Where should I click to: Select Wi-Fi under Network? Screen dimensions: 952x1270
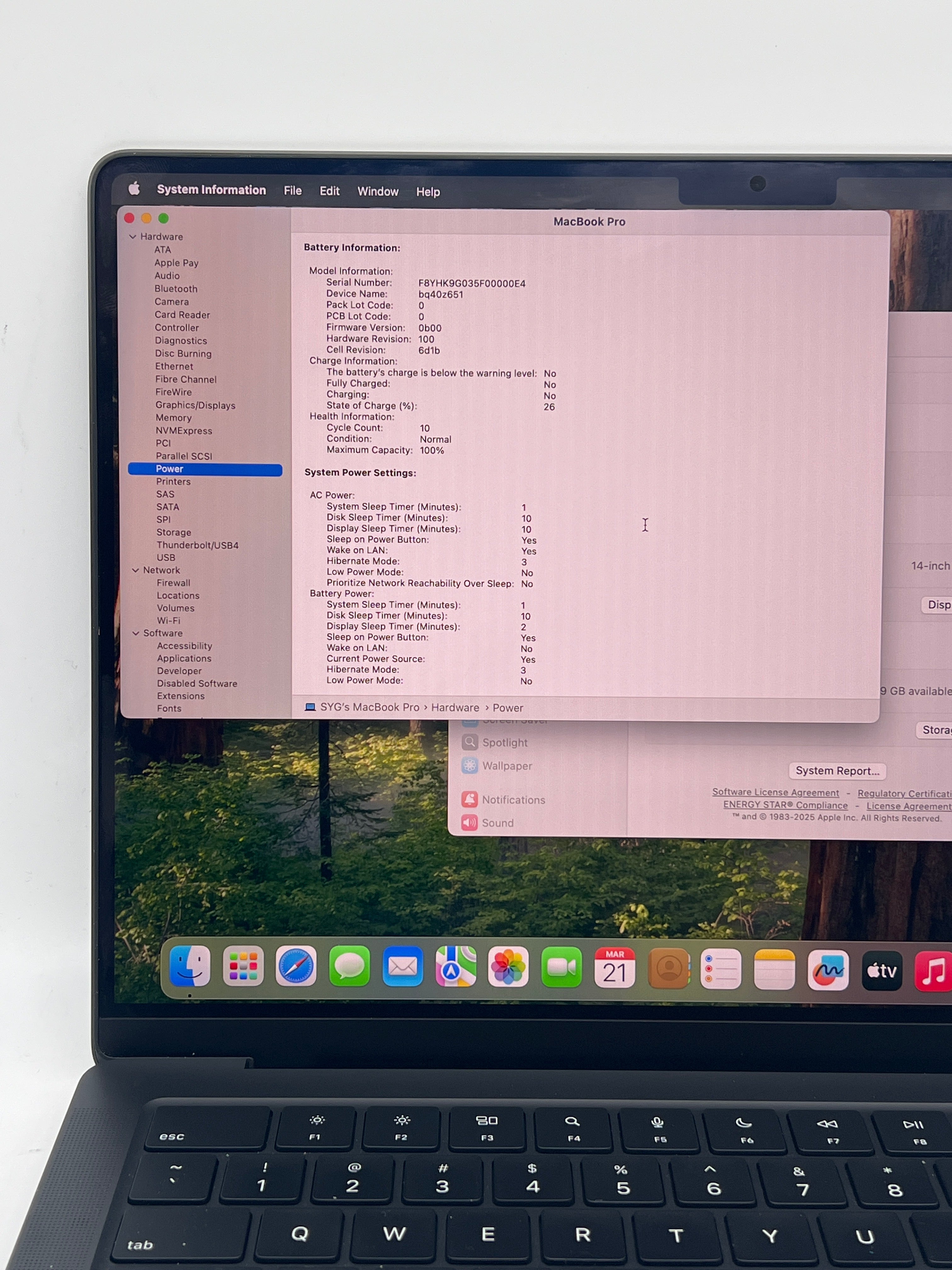169,621
